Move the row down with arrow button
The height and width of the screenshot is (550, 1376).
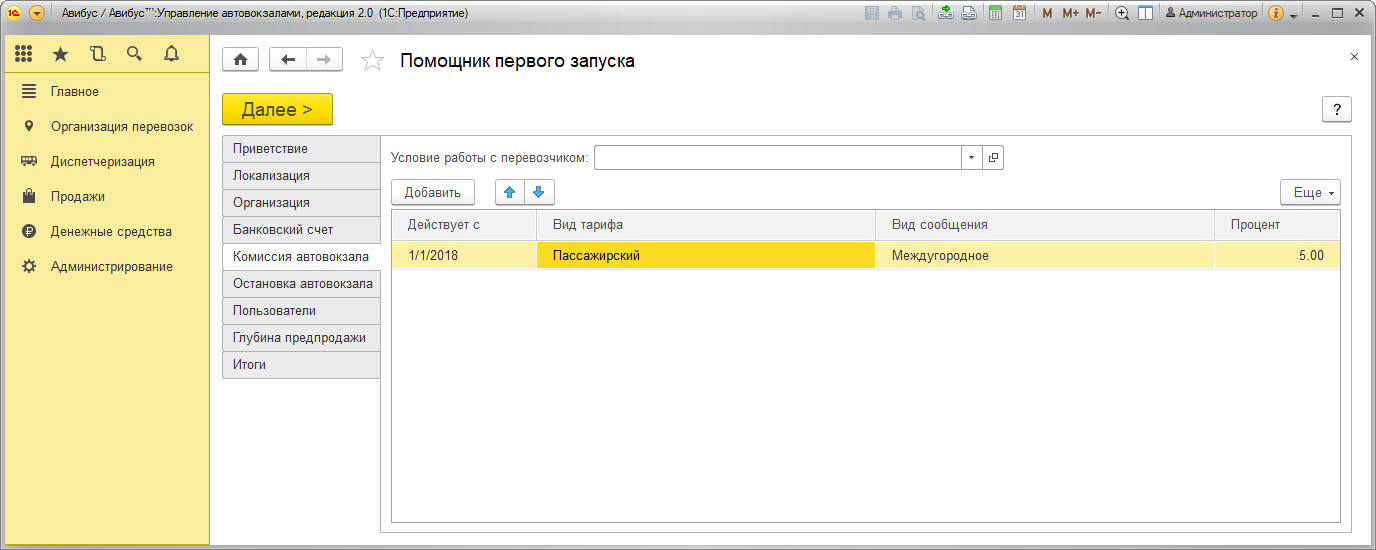pos(538,192)
